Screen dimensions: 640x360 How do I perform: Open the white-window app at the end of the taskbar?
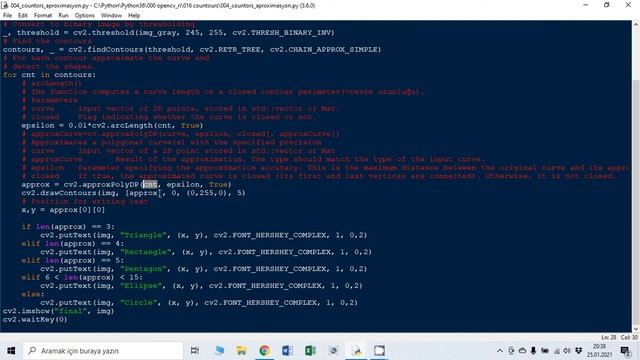click(379, 351)
